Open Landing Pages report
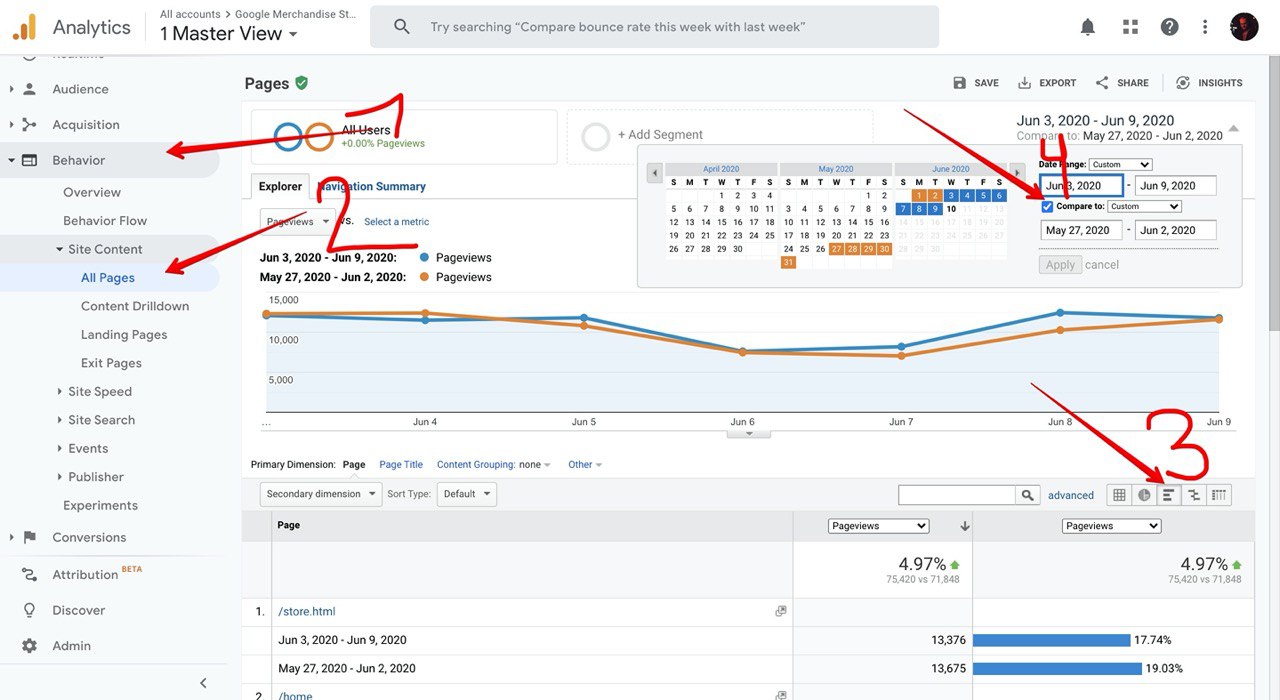The image size is (1280, 700). click(x=124, y=335)
